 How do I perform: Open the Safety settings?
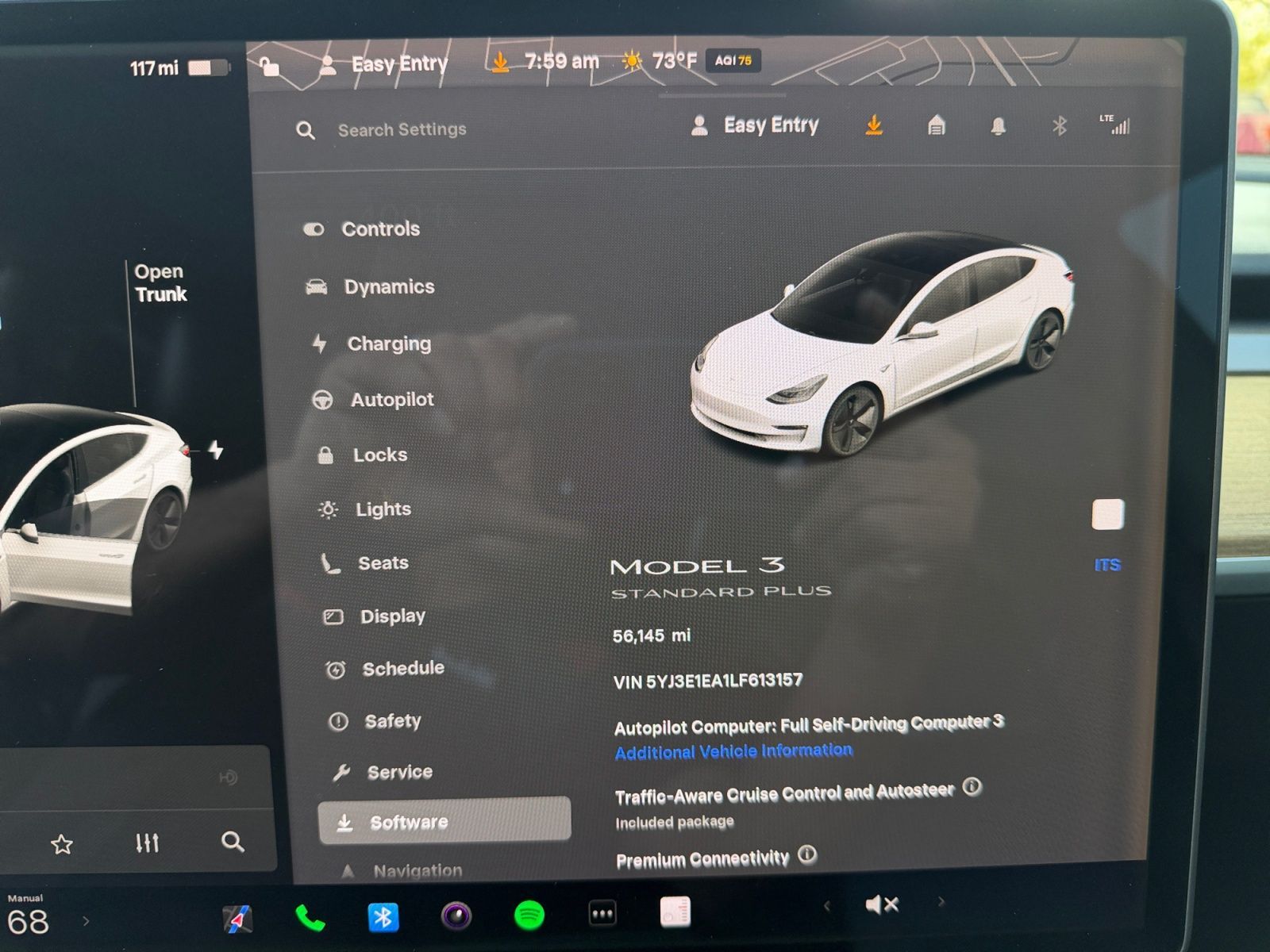click(x=375, y=721)
